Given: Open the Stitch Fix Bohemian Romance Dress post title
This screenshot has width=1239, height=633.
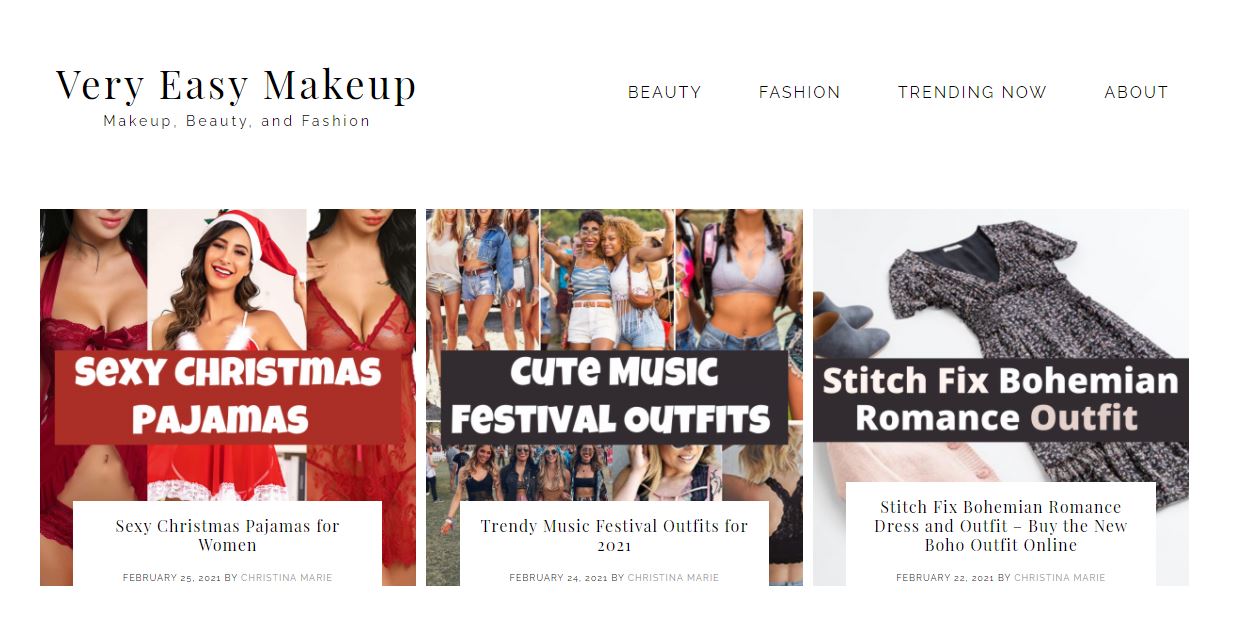Looking at the screenshot, I should pyautogui.click(x=1001, y=526).
